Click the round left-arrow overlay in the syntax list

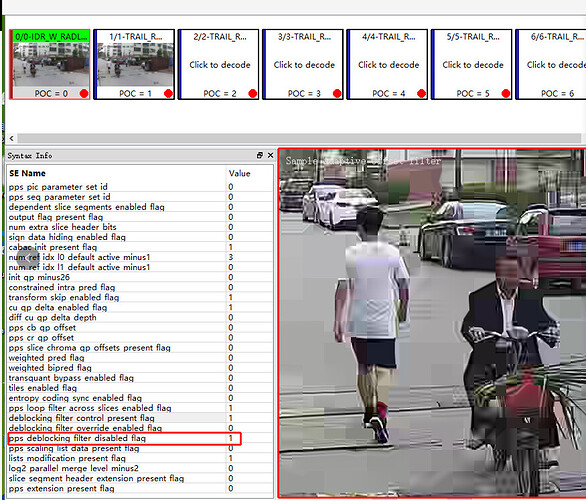[28, 257]
